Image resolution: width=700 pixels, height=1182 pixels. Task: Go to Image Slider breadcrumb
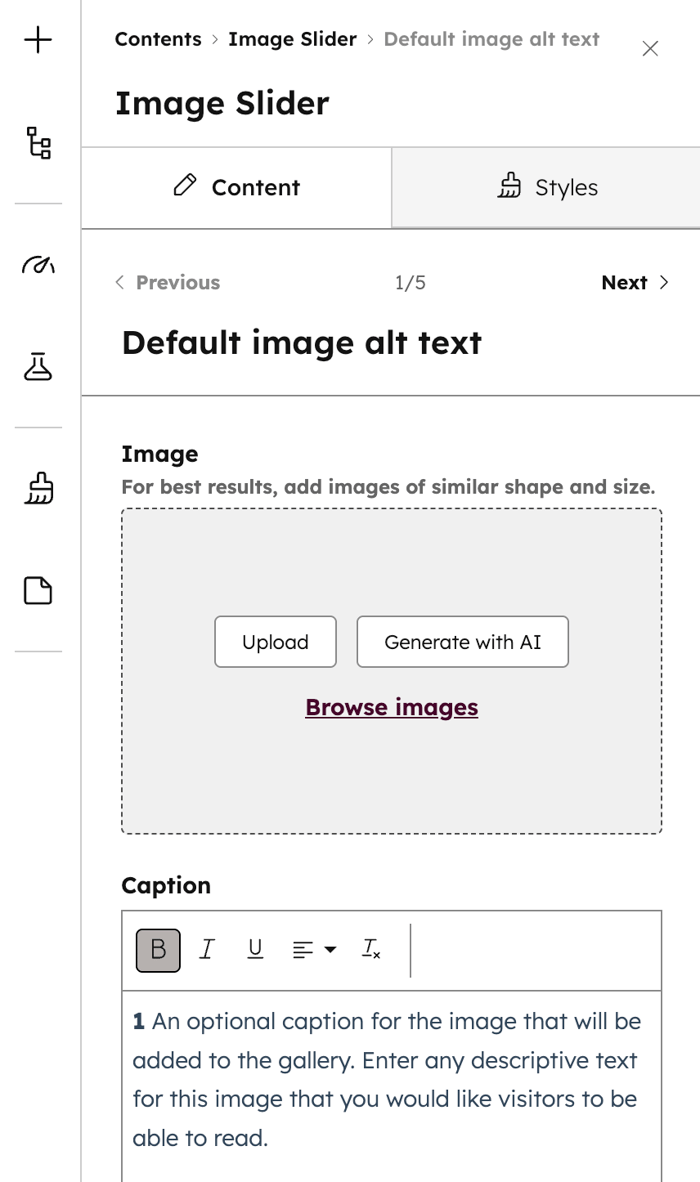292,39
